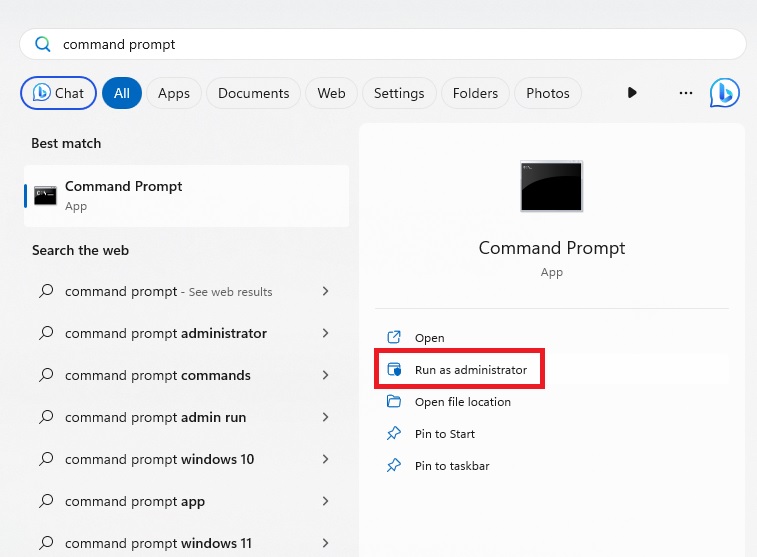Click the 'Best match' heading text

(66, 143)
